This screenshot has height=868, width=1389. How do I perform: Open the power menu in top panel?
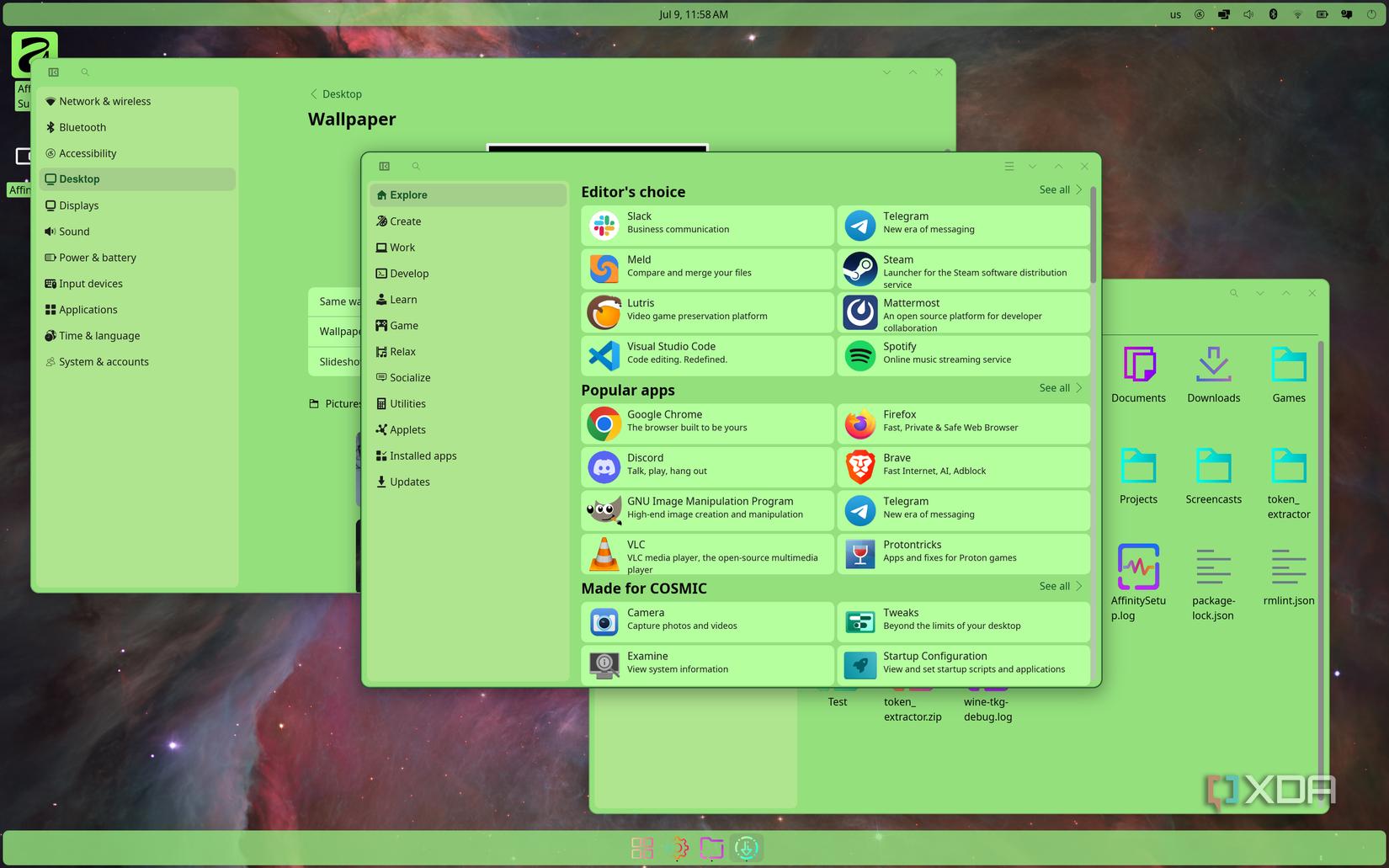1371,14
